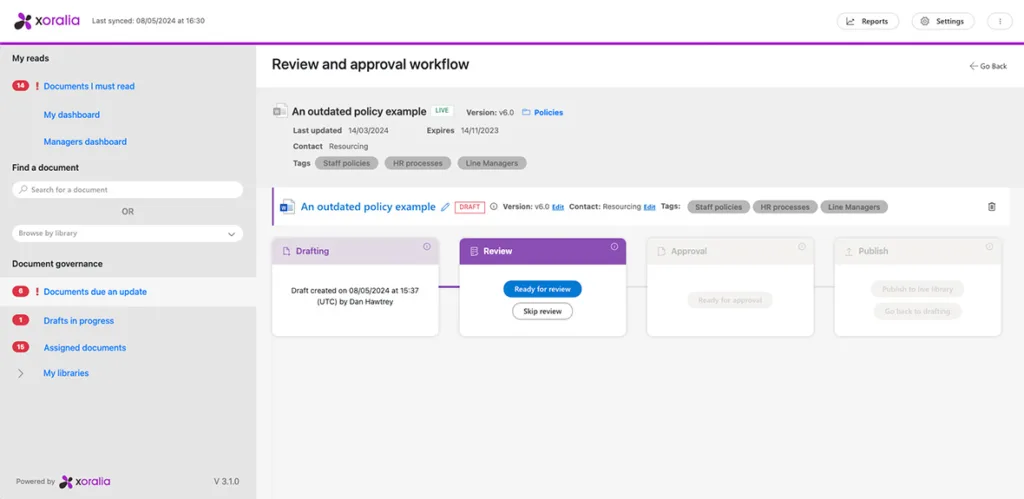Open Documents I must read
This screenshot has width=1024, height=499.
click(x=89, y=86)
